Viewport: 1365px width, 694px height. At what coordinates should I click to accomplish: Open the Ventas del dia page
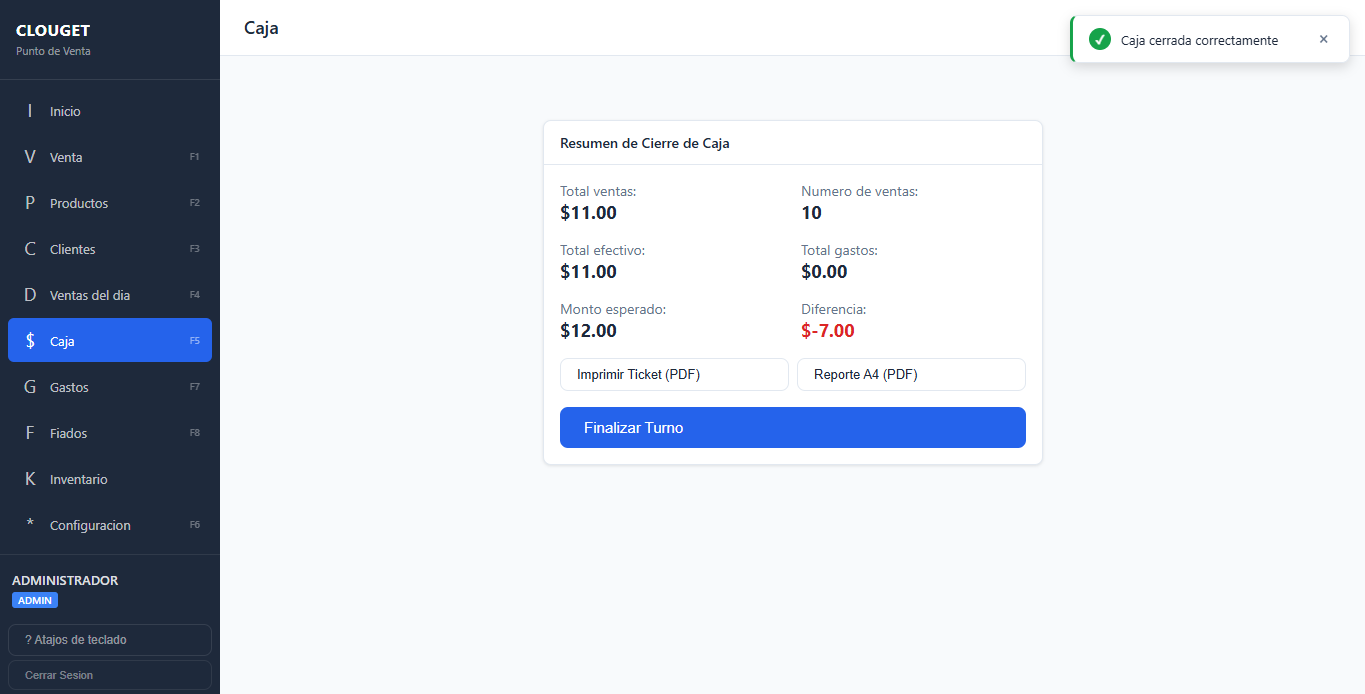[90, 295]
